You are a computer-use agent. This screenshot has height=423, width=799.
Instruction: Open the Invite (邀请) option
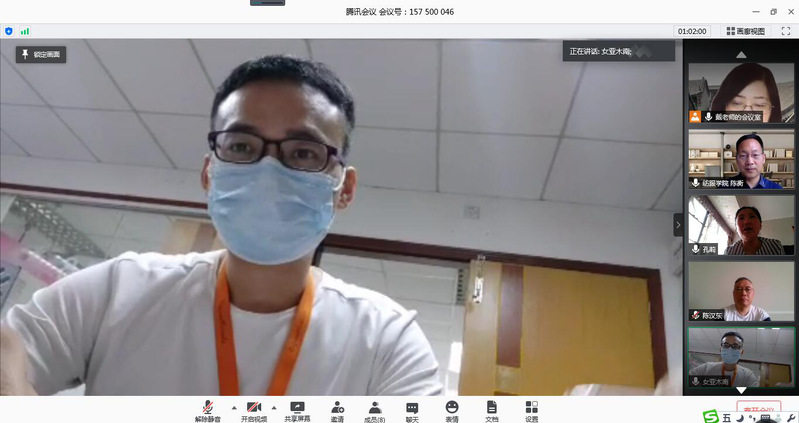click(x=337, y=409)
